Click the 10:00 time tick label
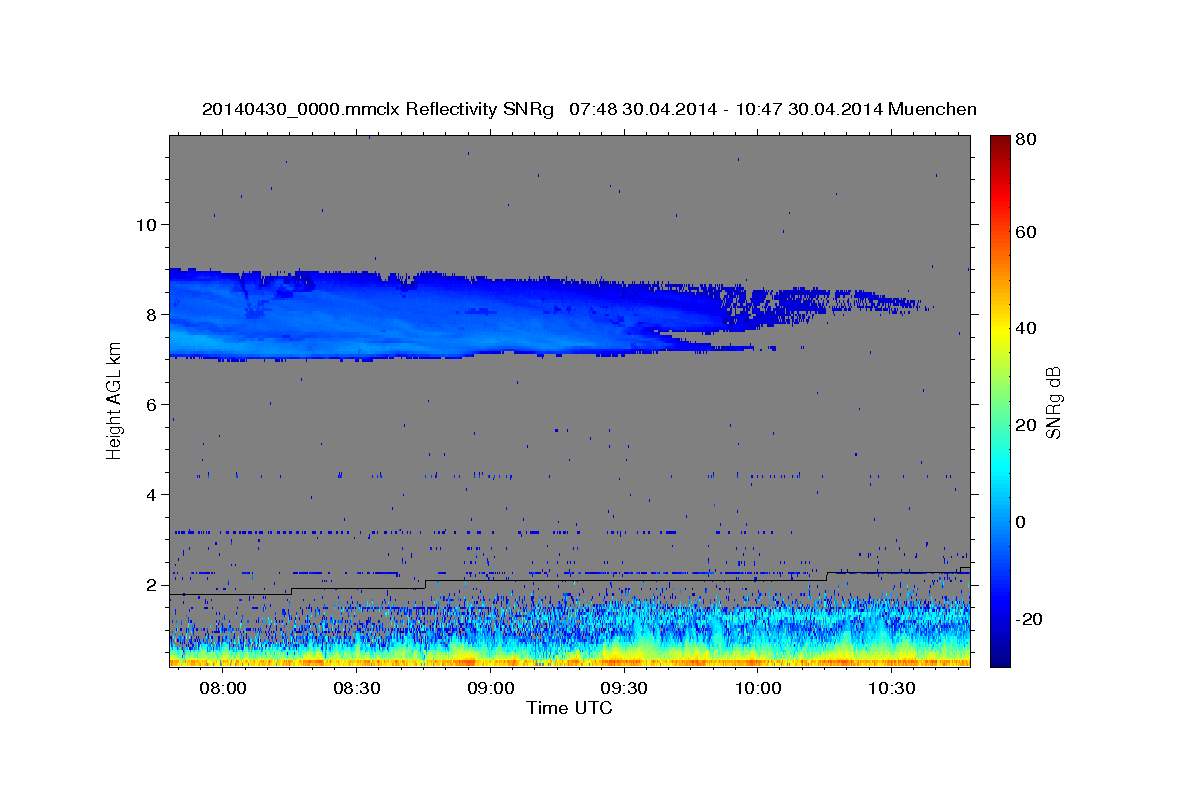The height and width of the screenshot is (800, 1200). [758, 688]
